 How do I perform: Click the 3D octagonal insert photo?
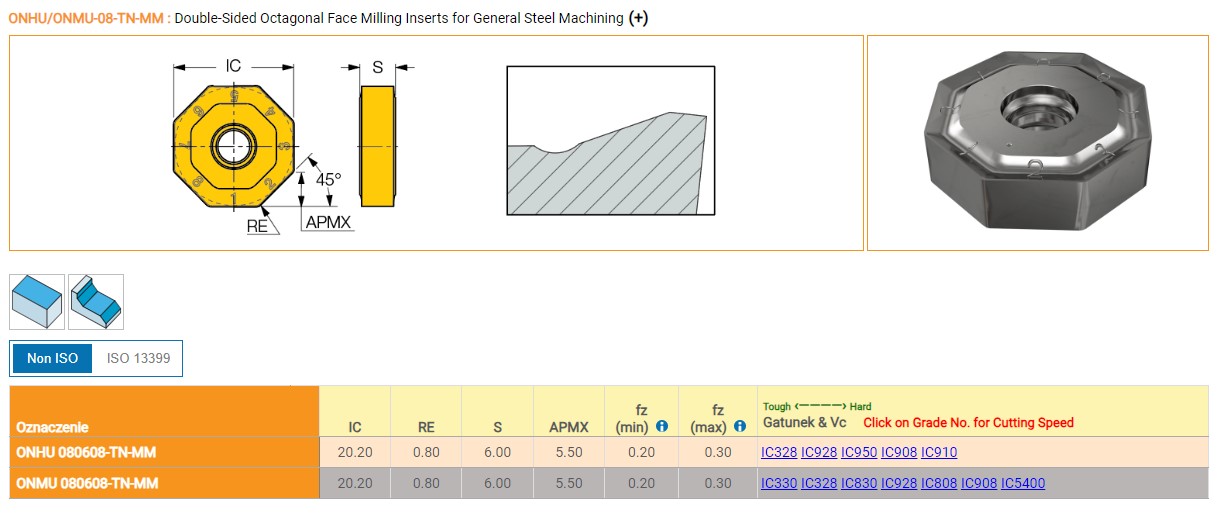click(x=1039, y=143)
